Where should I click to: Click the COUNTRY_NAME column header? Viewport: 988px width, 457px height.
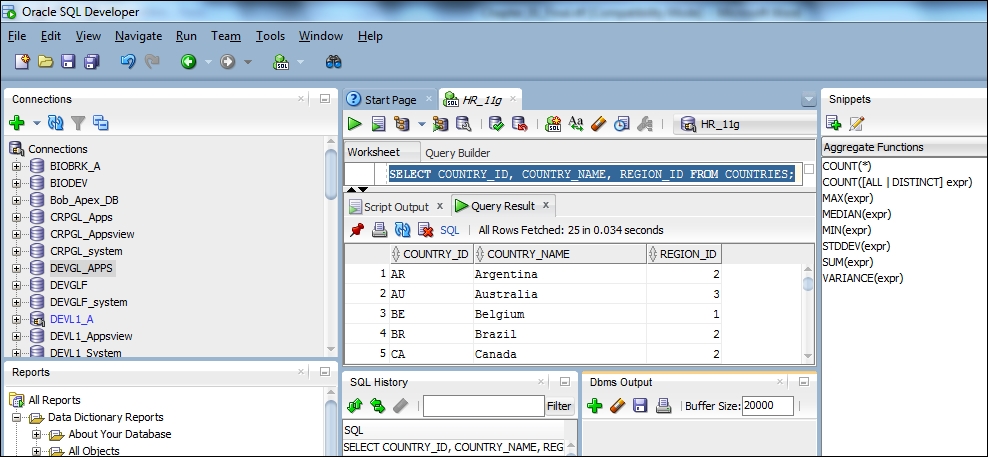pos(560,254)
